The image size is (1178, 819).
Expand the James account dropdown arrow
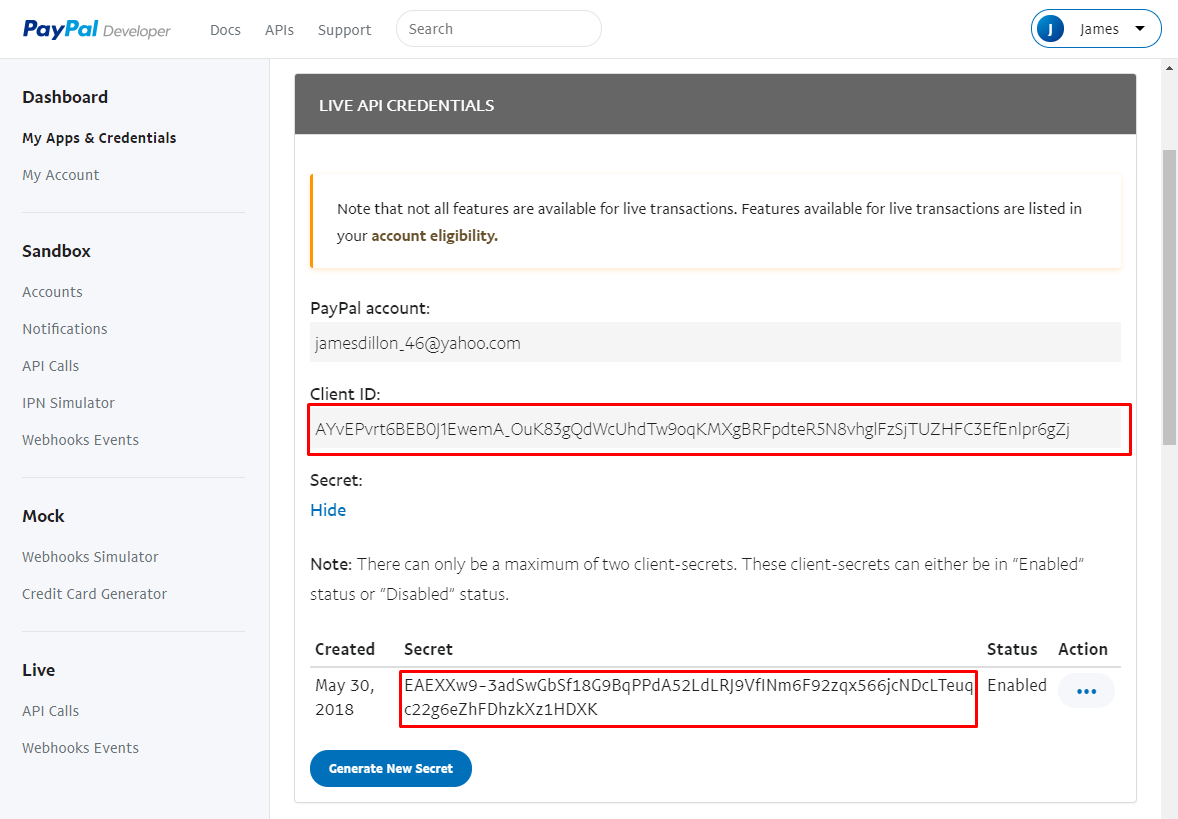click(x=1140, y=29)
